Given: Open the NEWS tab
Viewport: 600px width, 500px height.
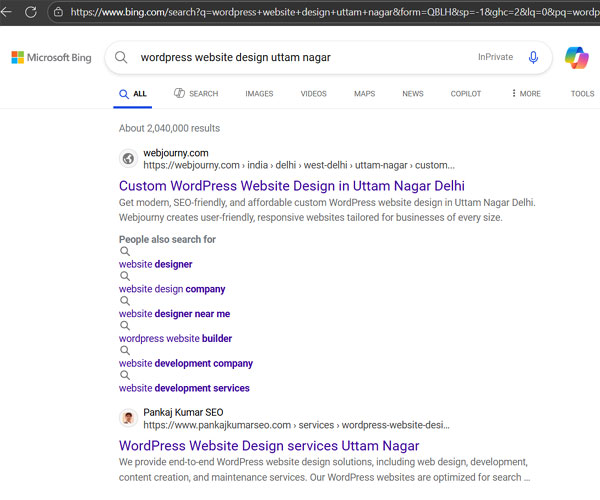Looking at the screenshot, I should pos(413,94).
